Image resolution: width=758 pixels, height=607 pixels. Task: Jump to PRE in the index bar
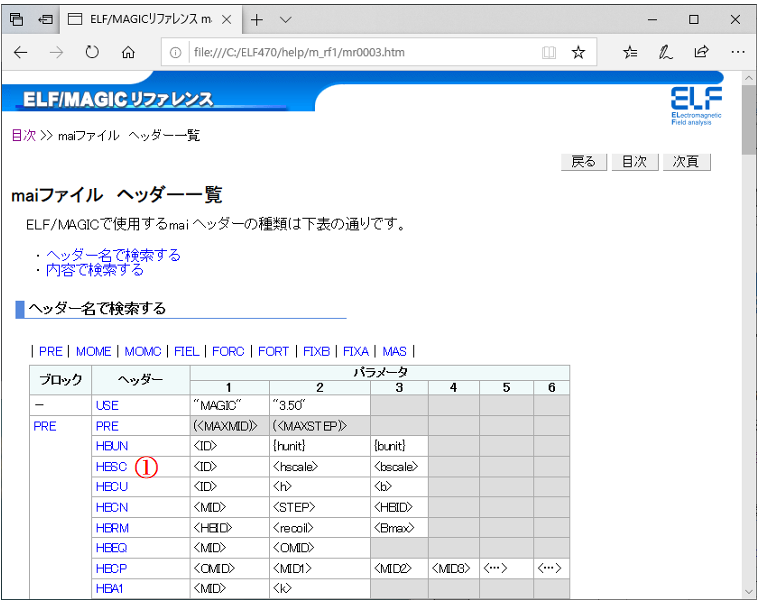tap(51, 351)
